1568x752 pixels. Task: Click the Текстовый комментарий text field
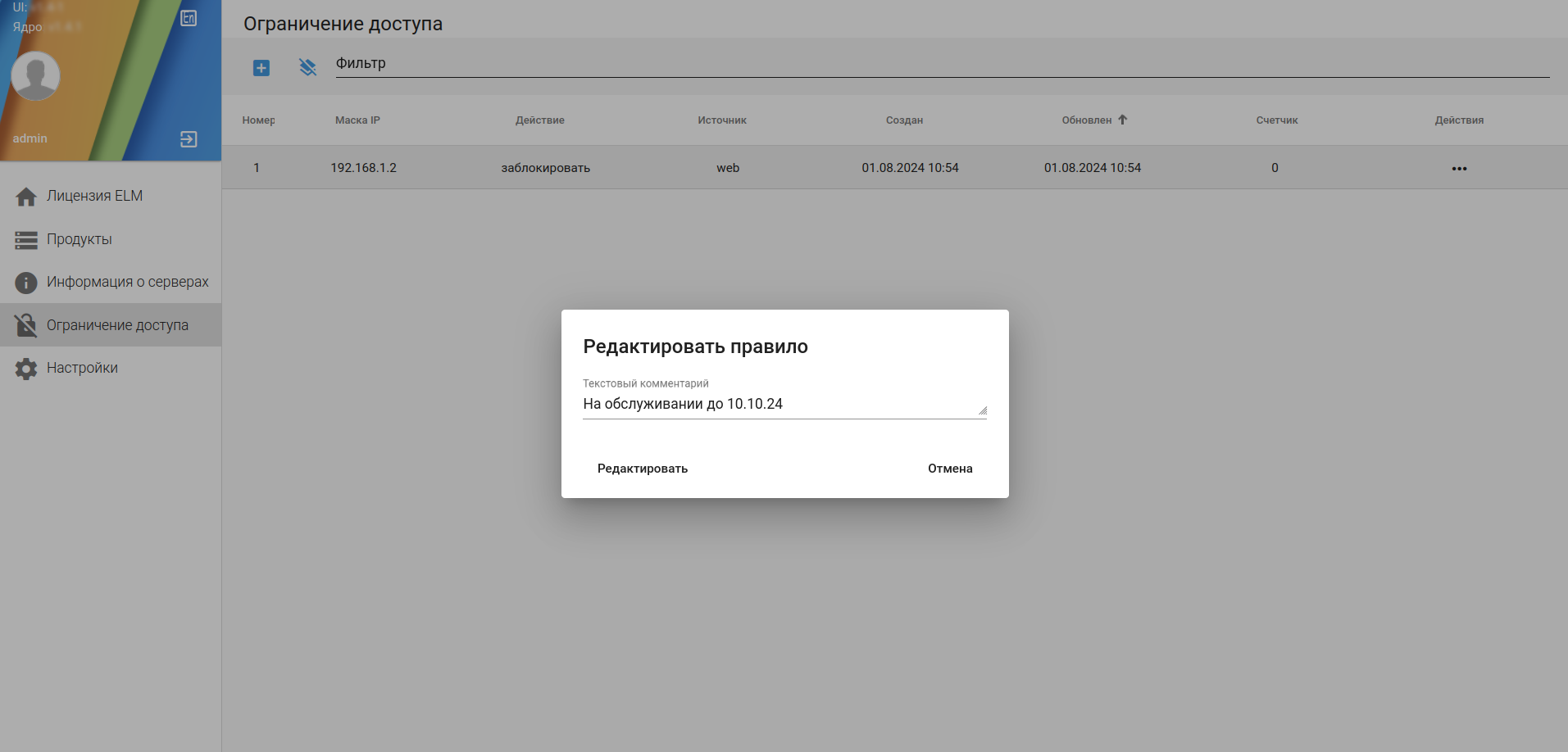pos(784,405)
